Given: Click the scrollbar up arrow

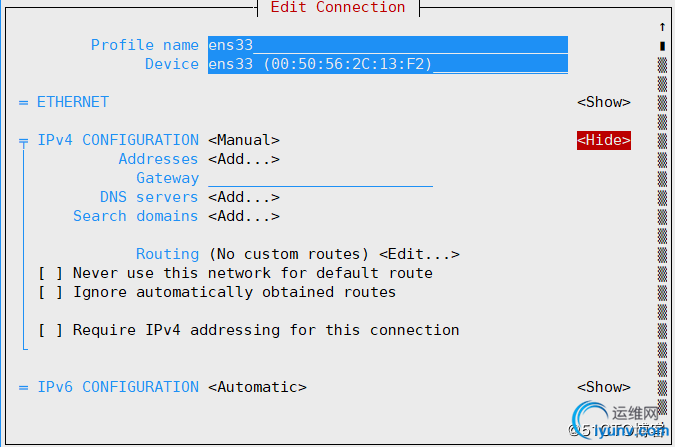Looking at the screenshot, I should pyautogui.click(x=662, y=27).
